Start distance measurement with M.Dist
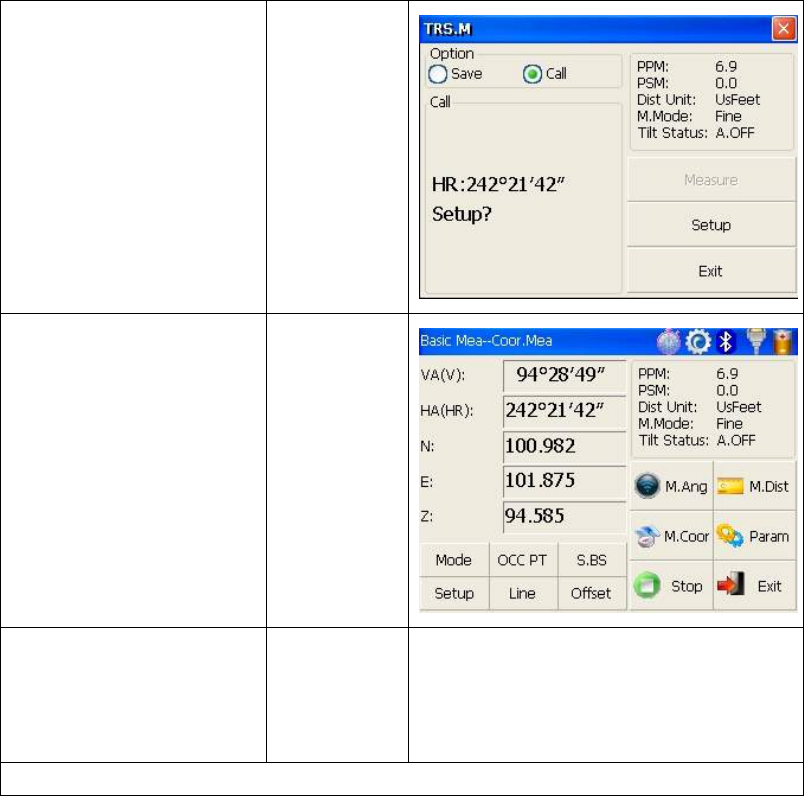Screen dimensions: 804x796 (754, 486)
